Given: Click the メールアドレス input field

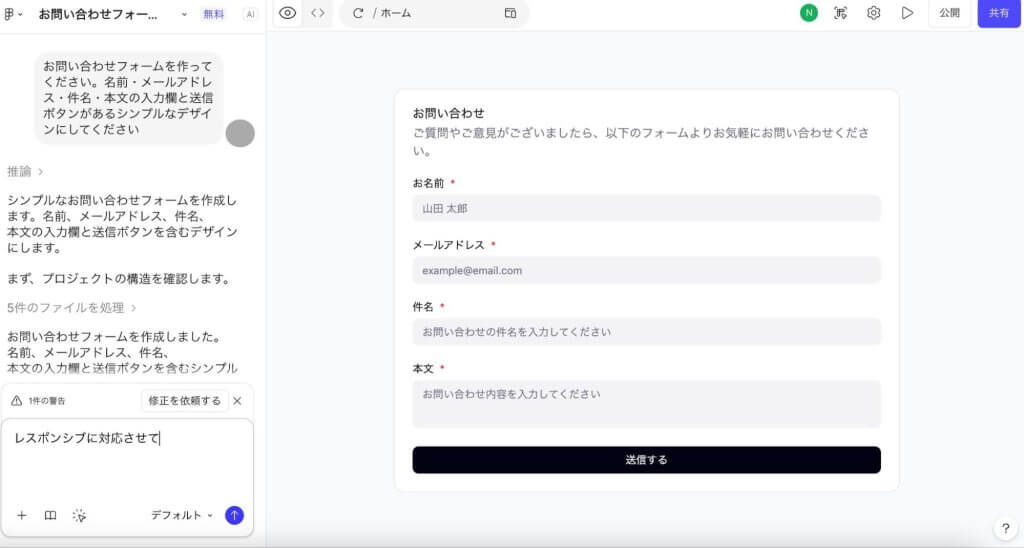Looking at the screenshot, I should [x=647, y=270].
